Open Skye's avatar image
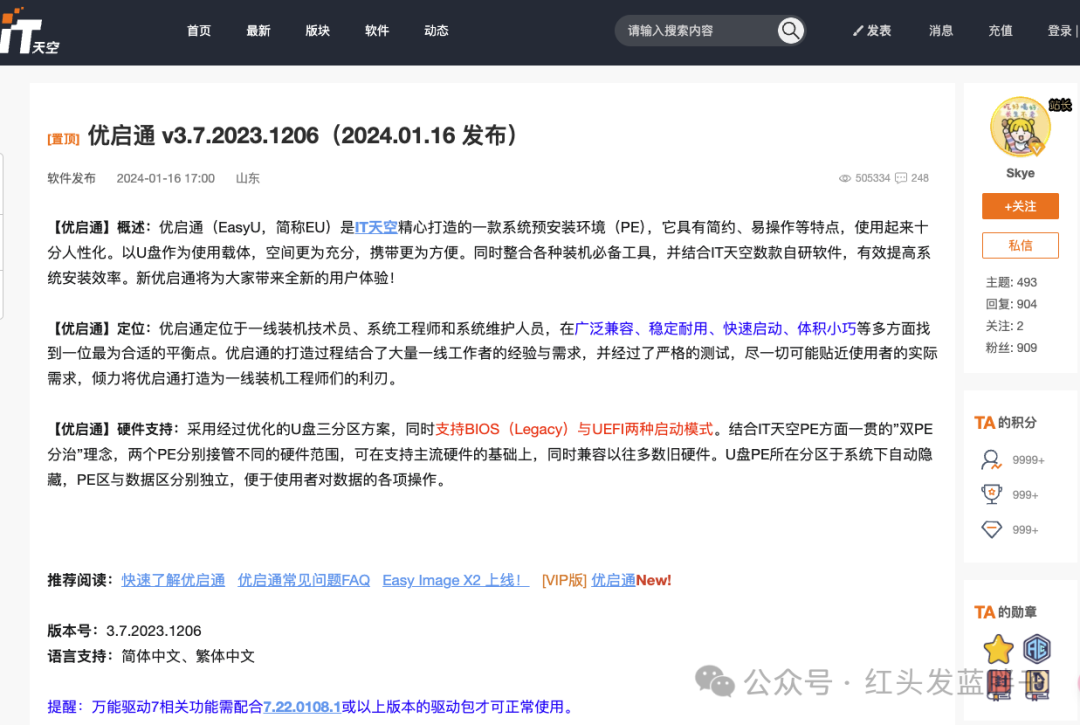This screenshot has height=725, width=1080. (x=1020, y=127)
